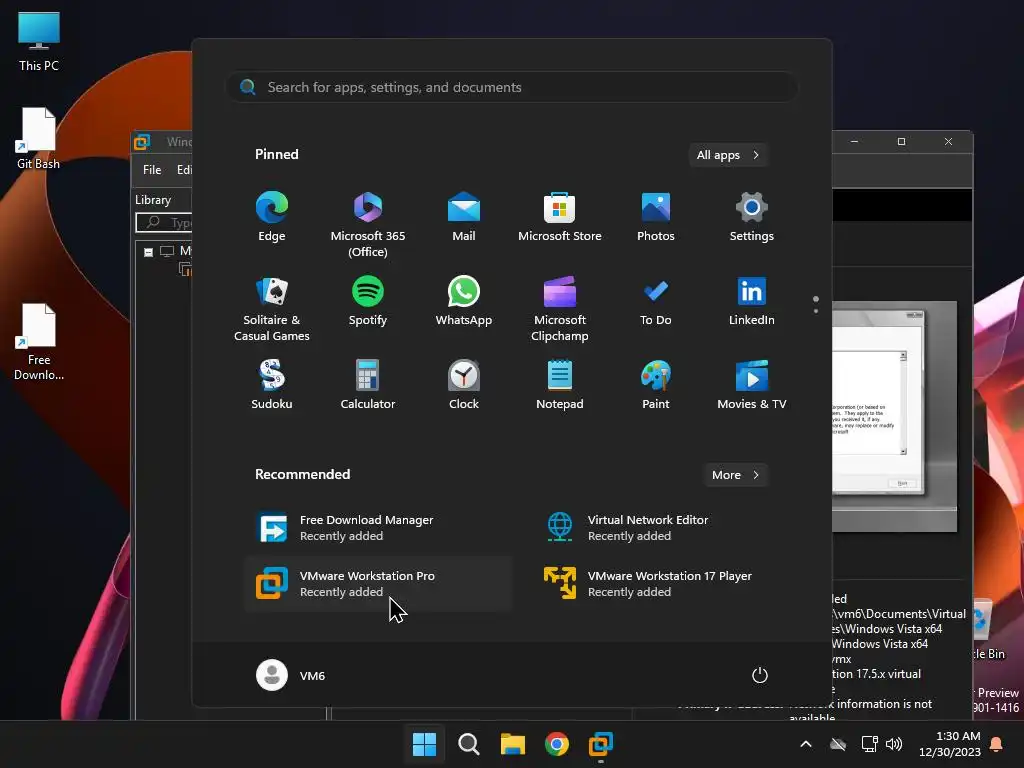Screen dimensions: 1024x768
Task: Open File Explorer from taskbar
Action: coord(513,744)
